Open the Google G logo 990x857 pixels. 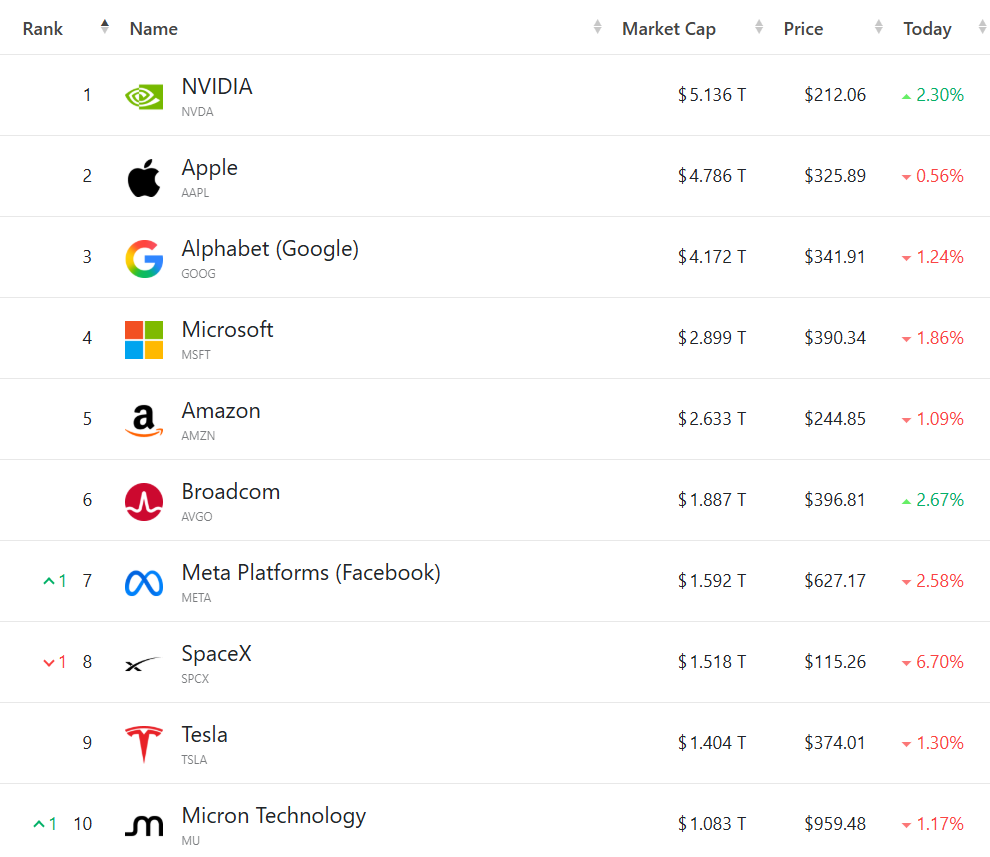pos(144,259)
